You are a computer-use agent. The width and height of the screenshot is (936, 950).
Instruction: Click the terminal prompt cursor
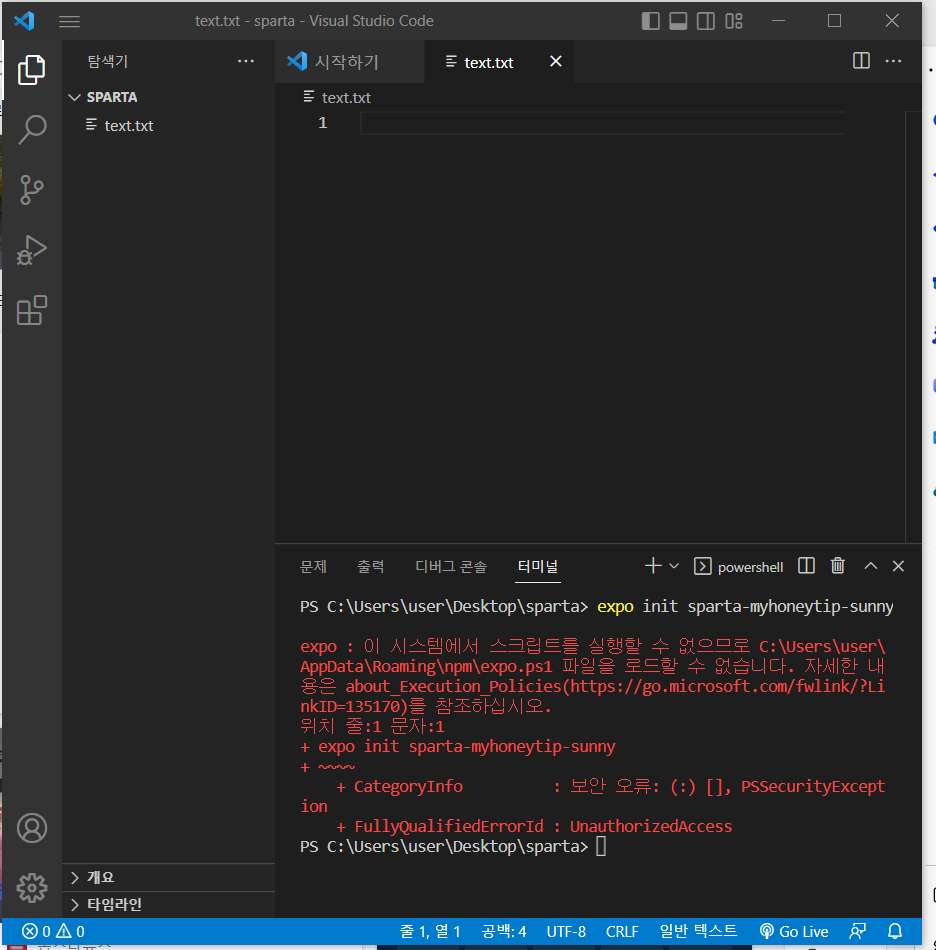click(601, 846)
